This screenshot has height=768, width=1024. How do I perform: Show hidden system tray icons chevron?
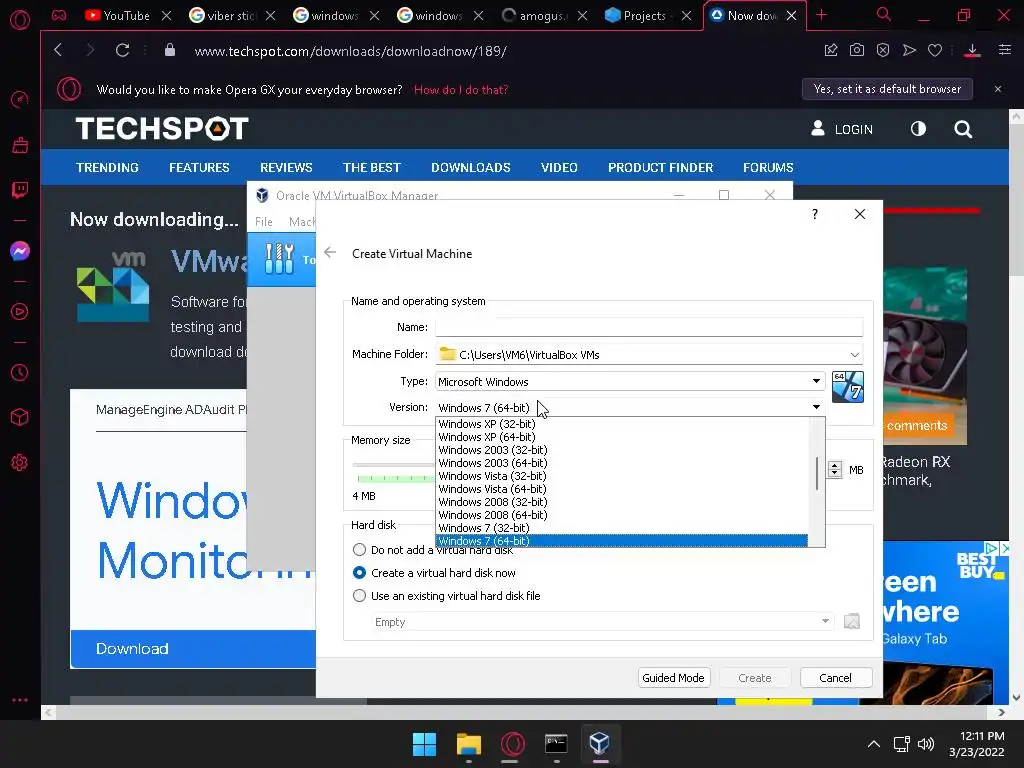click(x=874, y=744)
